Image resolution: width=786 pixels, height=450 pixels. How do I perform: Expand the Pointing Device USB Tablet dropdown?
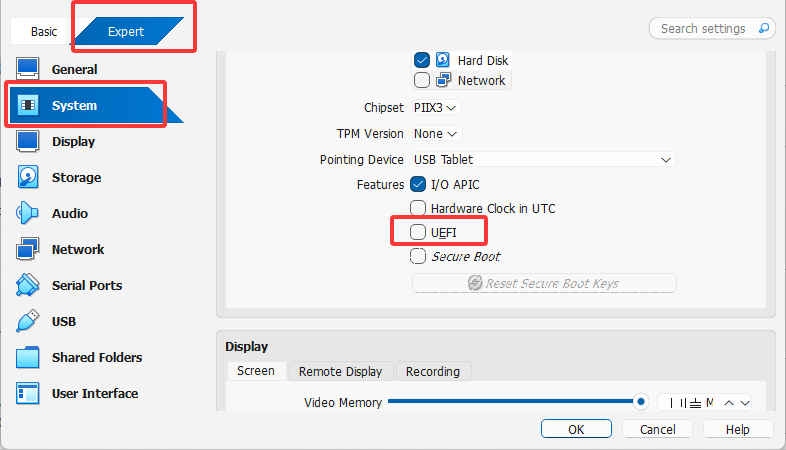[x=544, y=159]
